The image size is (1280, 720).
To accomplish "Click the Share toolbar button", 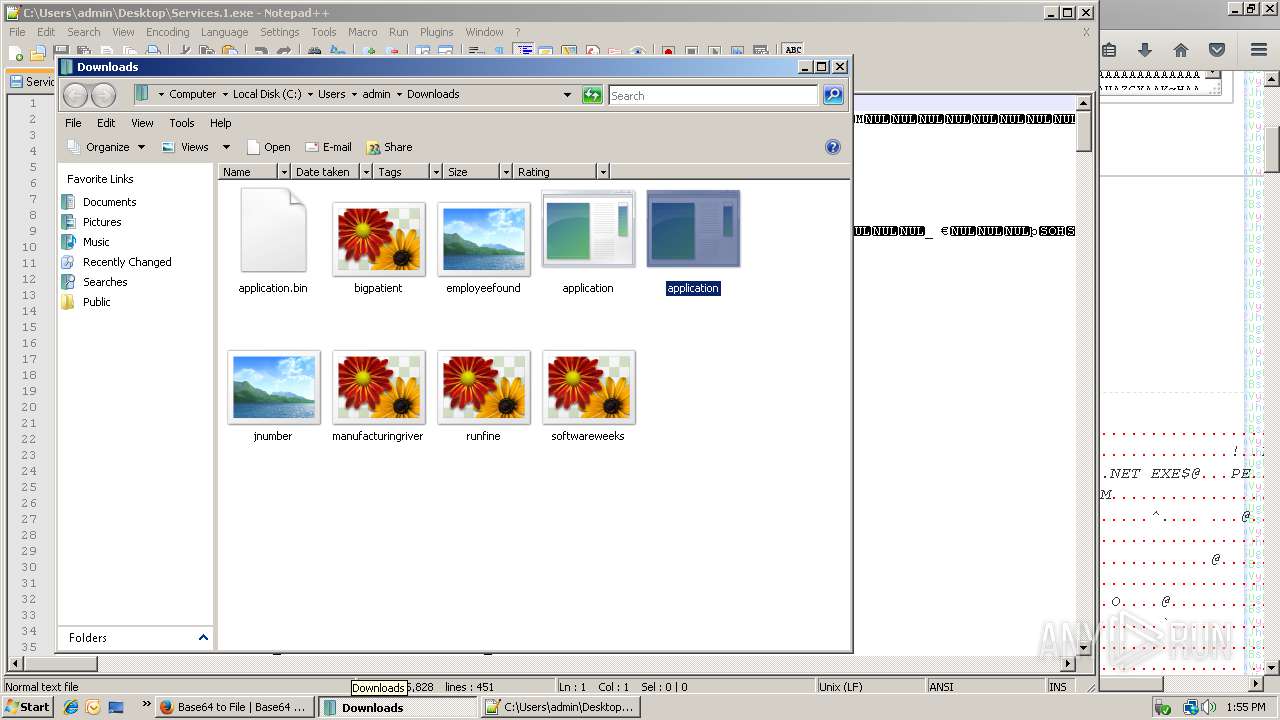I will coord(389,147).
